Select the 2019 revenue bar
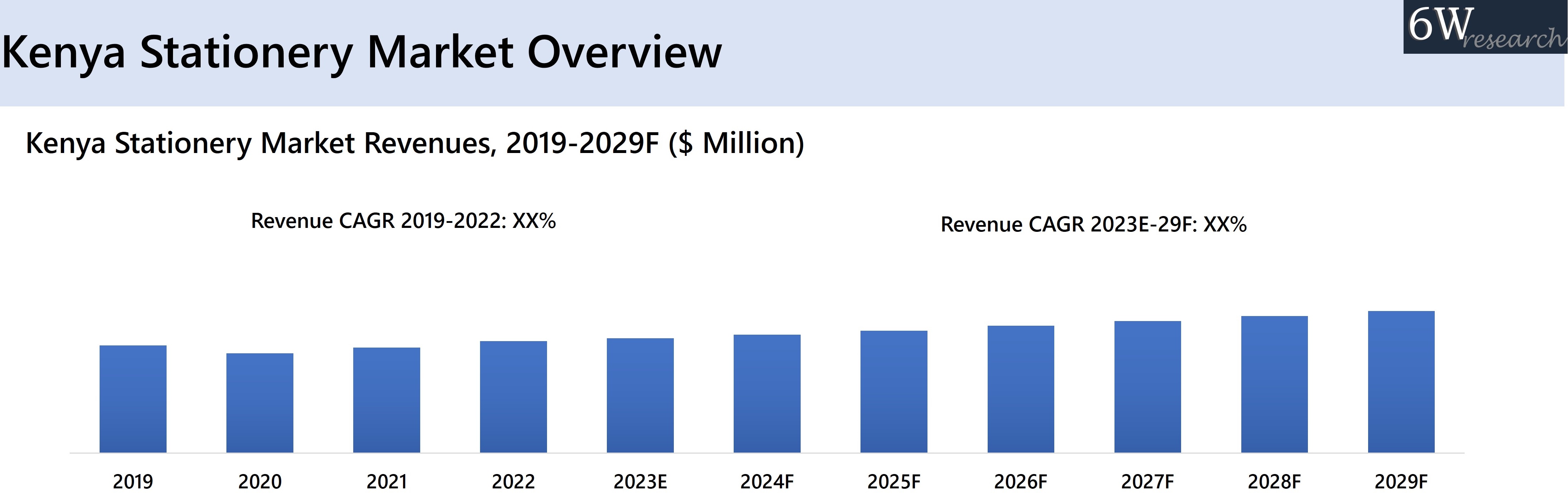The image size is (1568, 502). 133,399
